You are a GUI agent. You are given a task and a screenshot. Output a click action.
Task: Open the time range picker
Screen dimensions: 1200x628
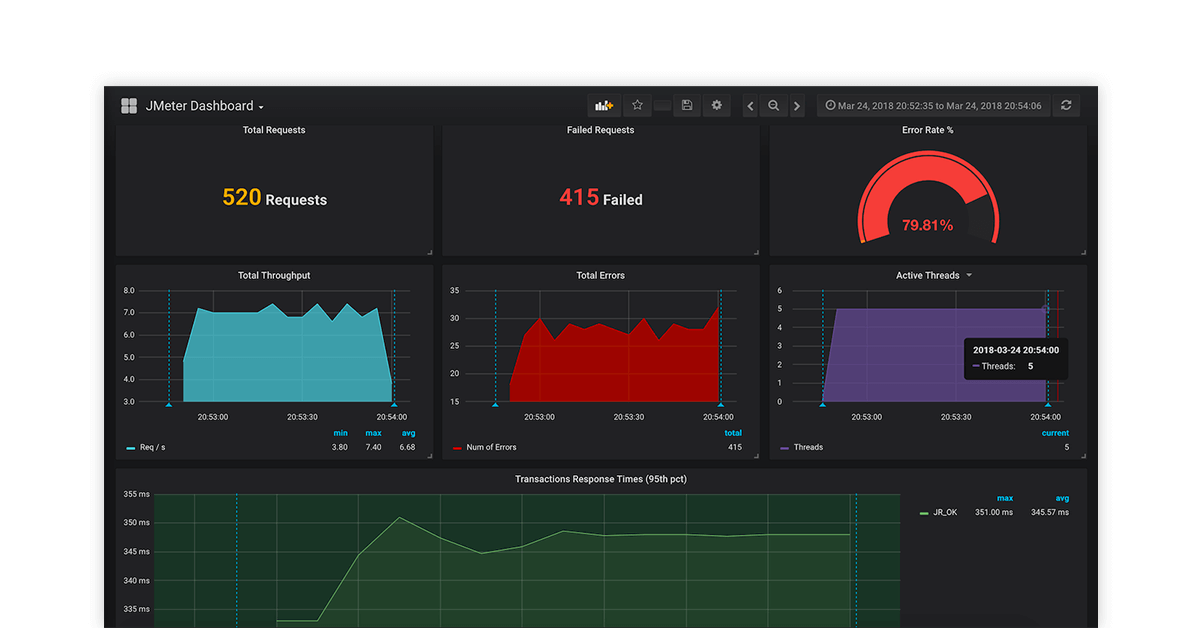pos(934,106)
